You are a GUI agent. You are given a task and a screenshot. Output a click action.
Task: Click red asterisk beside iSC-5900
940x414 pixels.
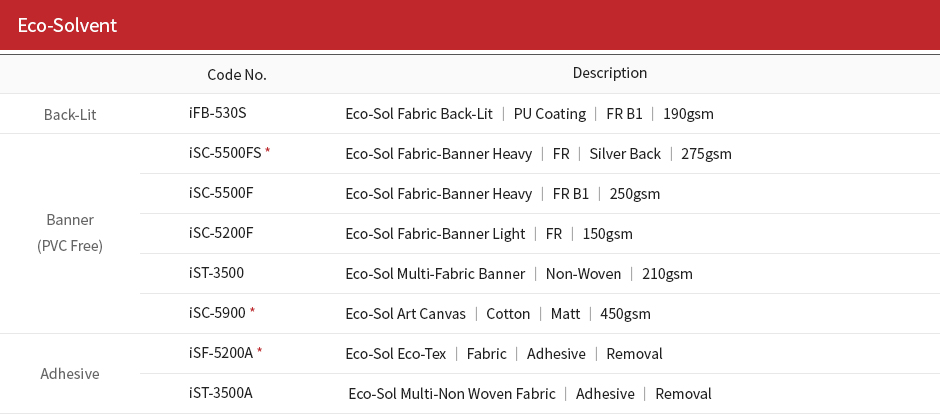(252, 312)
